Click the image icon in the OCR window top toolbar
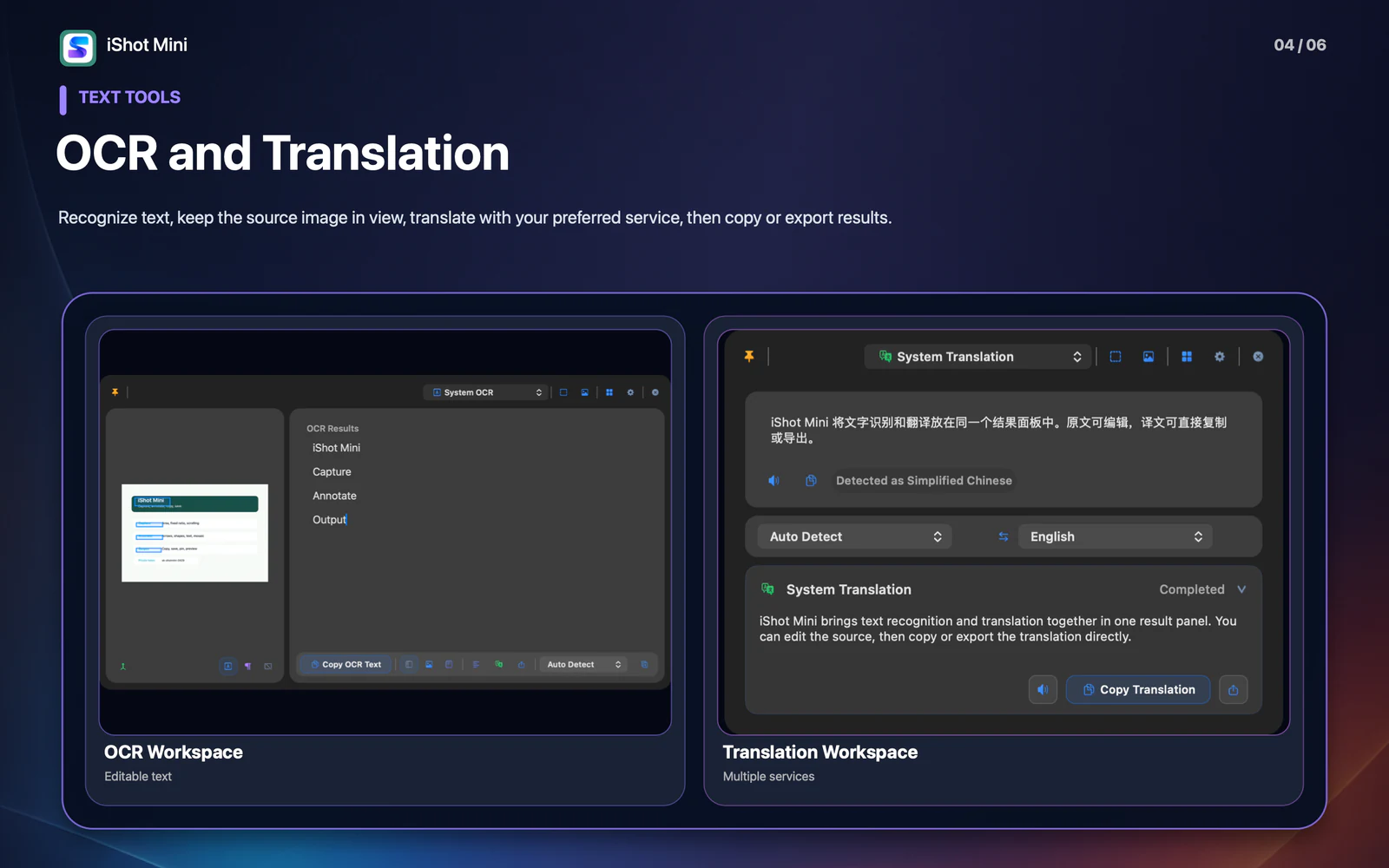The width and height of the screenshot is (1389, 868). [x=585, y=392]
